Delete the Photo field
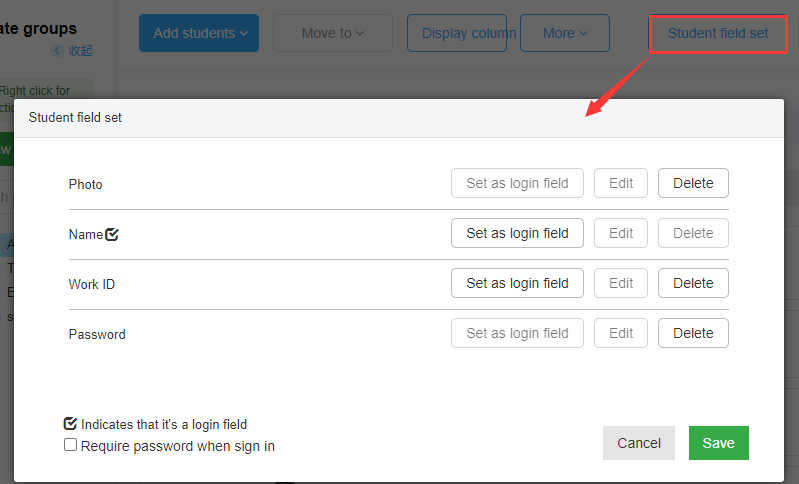This screenshot has height=484, width=799. click(x=693, y=183)
